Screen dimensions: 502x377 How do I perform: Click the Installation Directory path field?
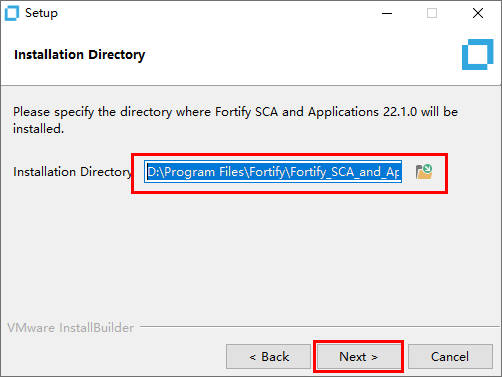point(273,172)
